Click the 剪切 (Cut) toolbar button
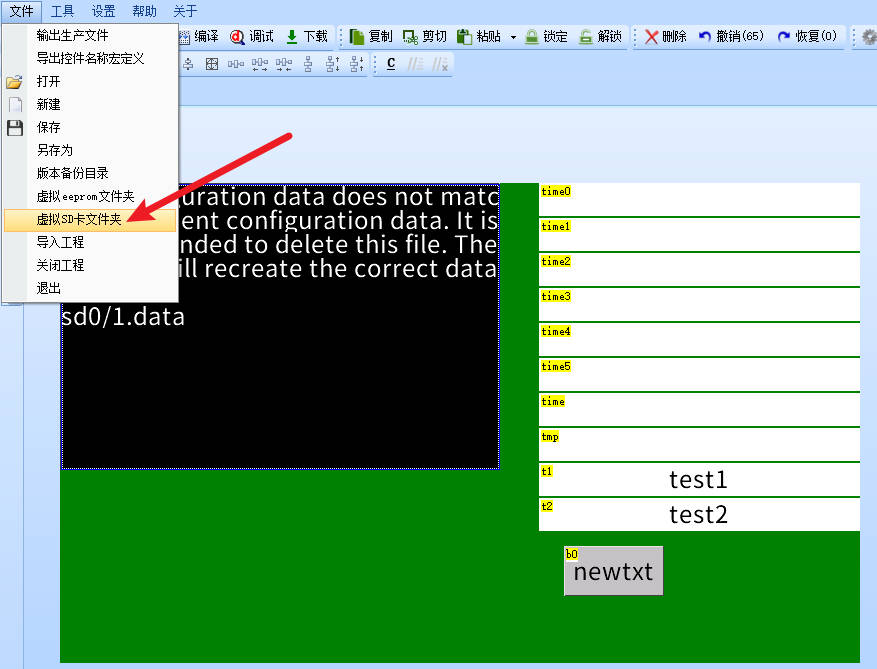This screenshot has width=877, height=669. point(425,37)
